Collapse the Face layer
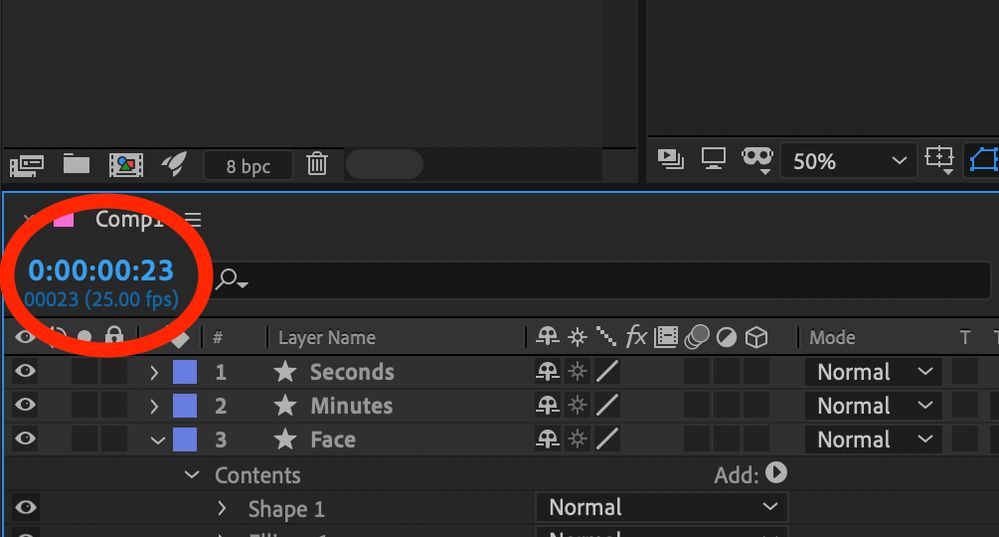The image size is (999, 537). 156,440
